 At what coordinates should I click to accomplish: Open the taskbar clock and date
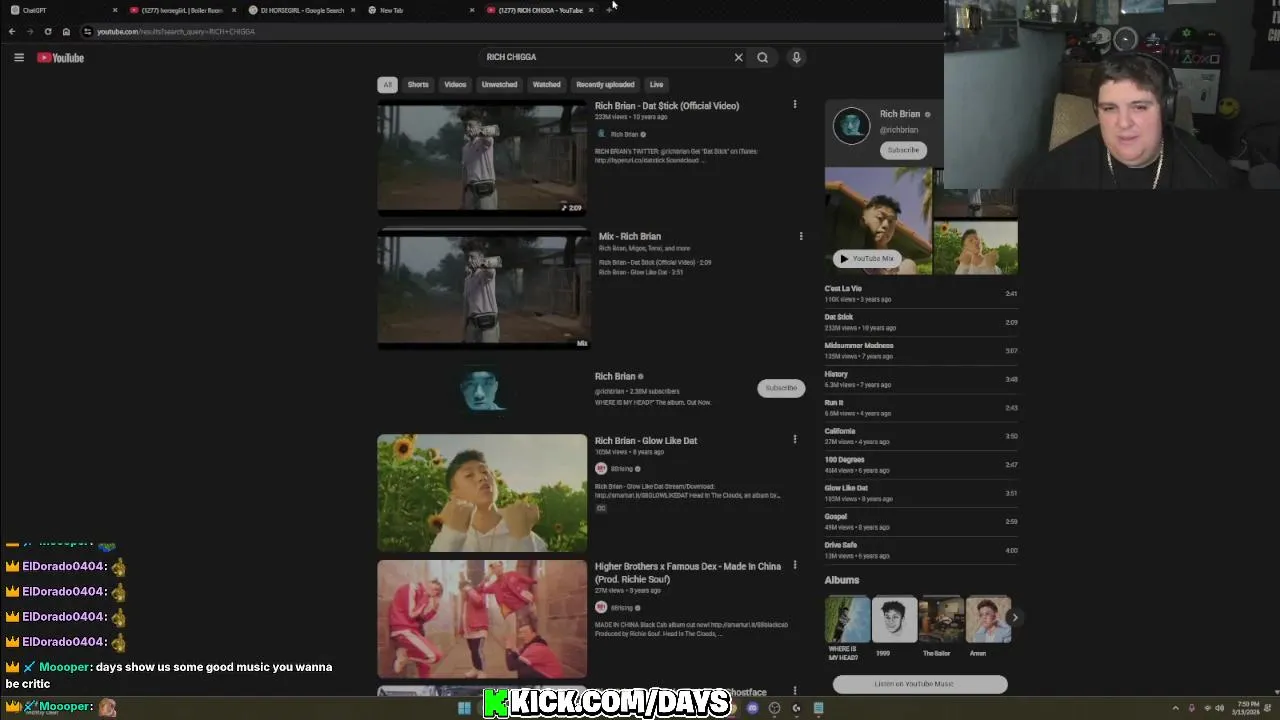click(x=1246, y=708)
